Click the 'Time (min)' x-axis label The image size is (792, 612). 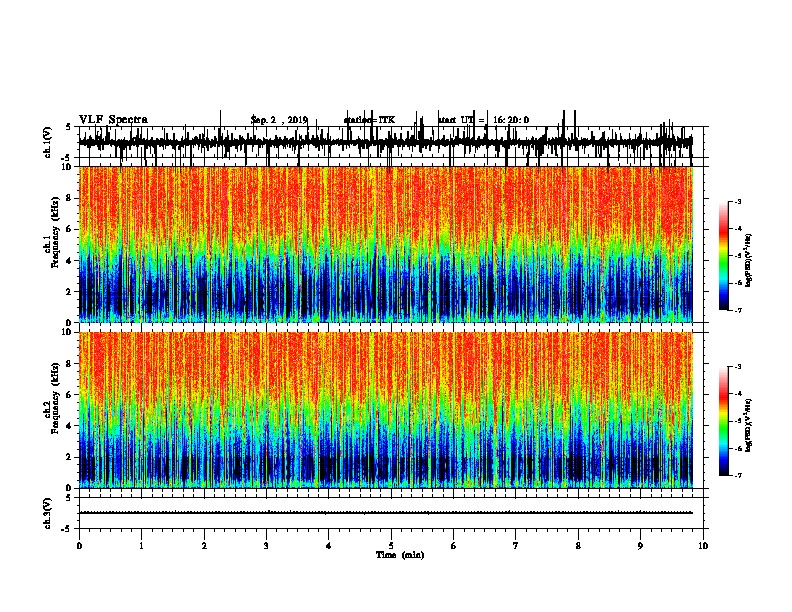click(x=400, y=555)
